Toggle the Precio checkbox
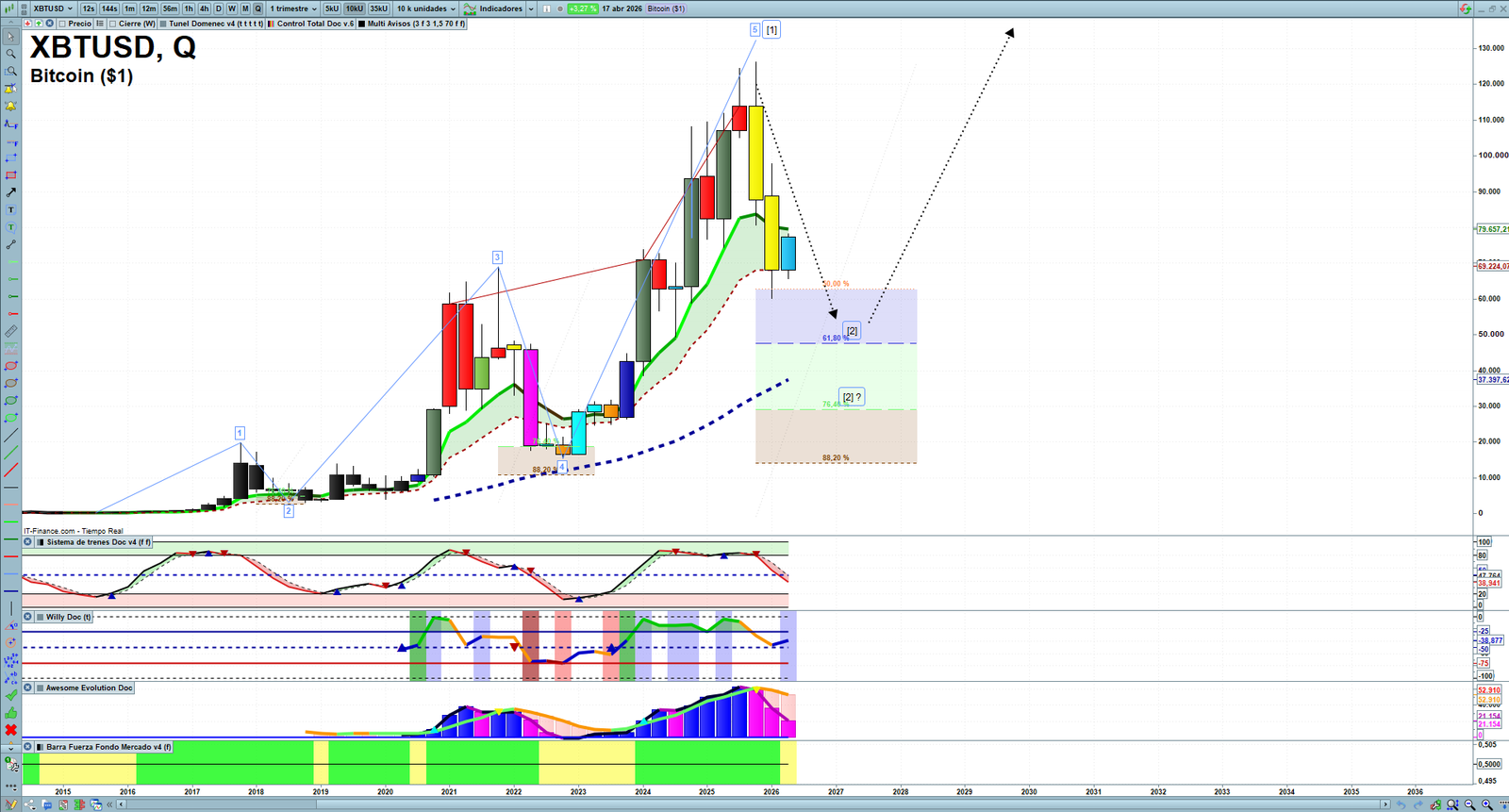 [62, 24]
